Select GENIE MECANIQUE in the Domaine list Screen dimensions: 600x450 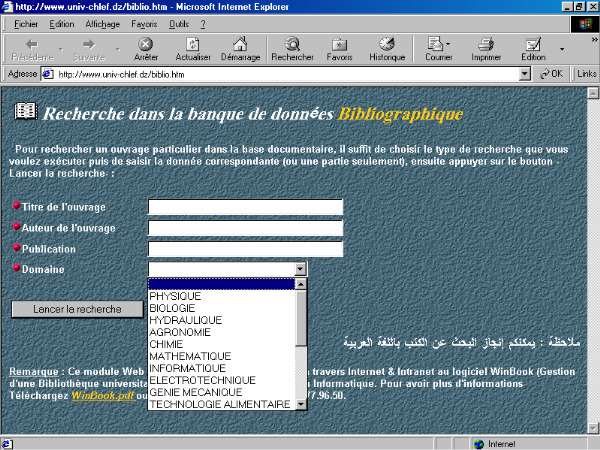click(222, 392)
